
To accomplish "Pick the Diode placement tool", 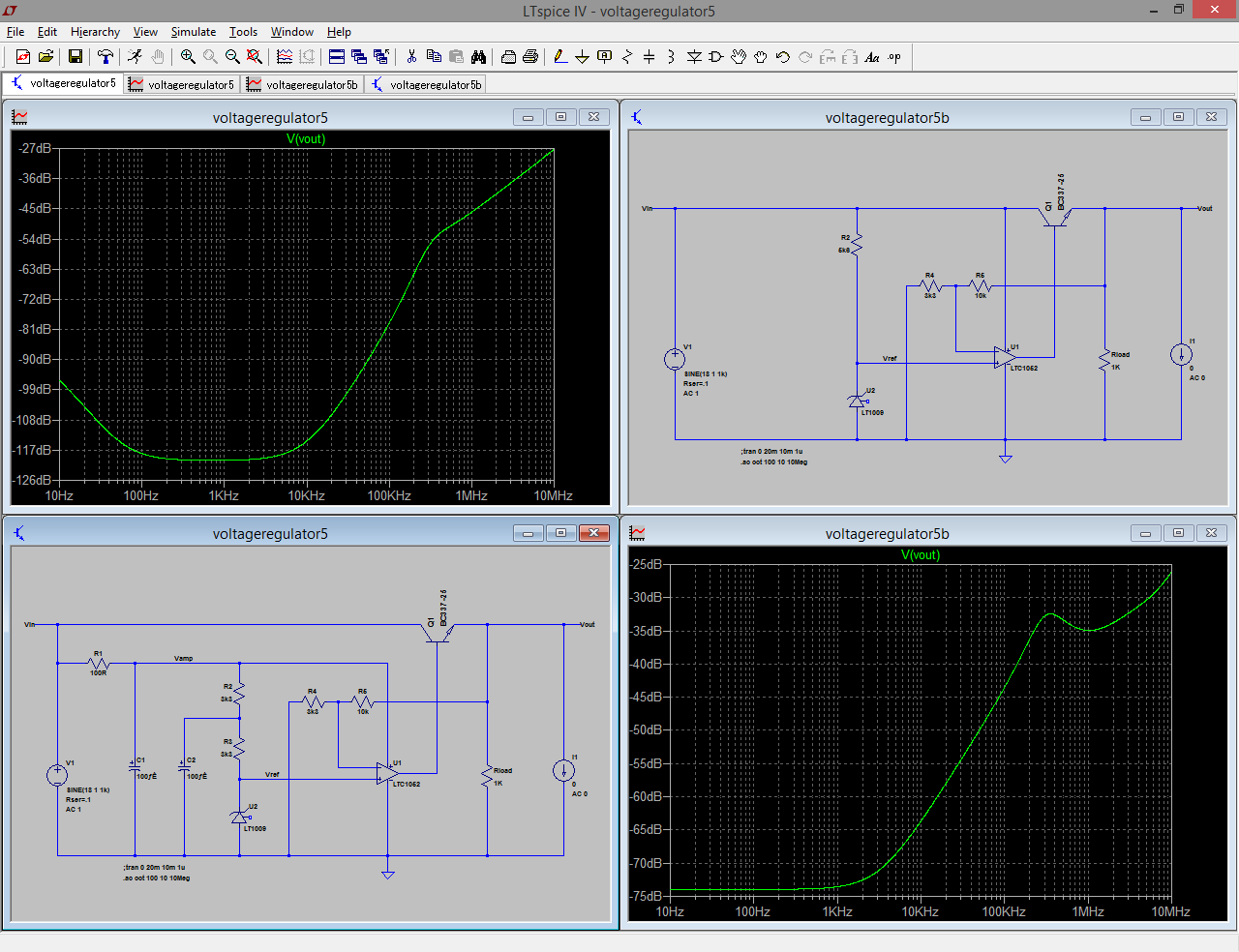I will click(694, 57).
